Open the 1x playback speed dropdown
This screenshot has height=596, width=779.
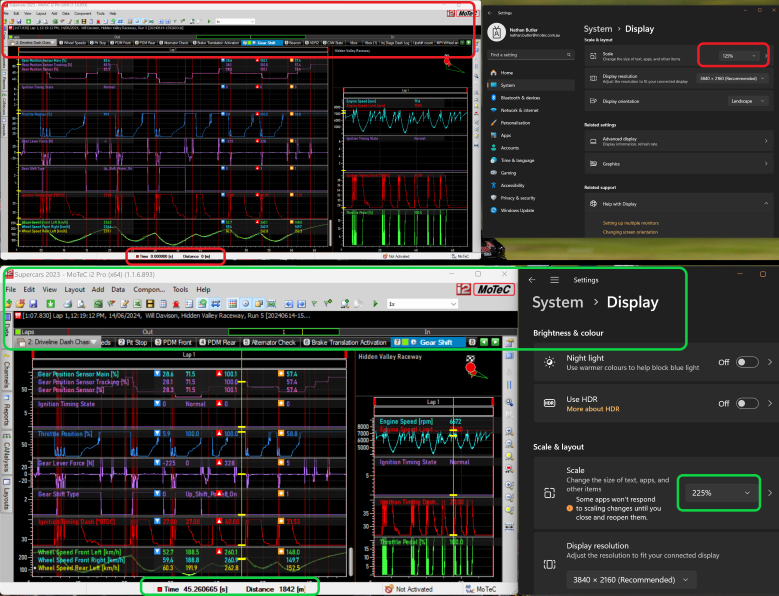point(422,303)
